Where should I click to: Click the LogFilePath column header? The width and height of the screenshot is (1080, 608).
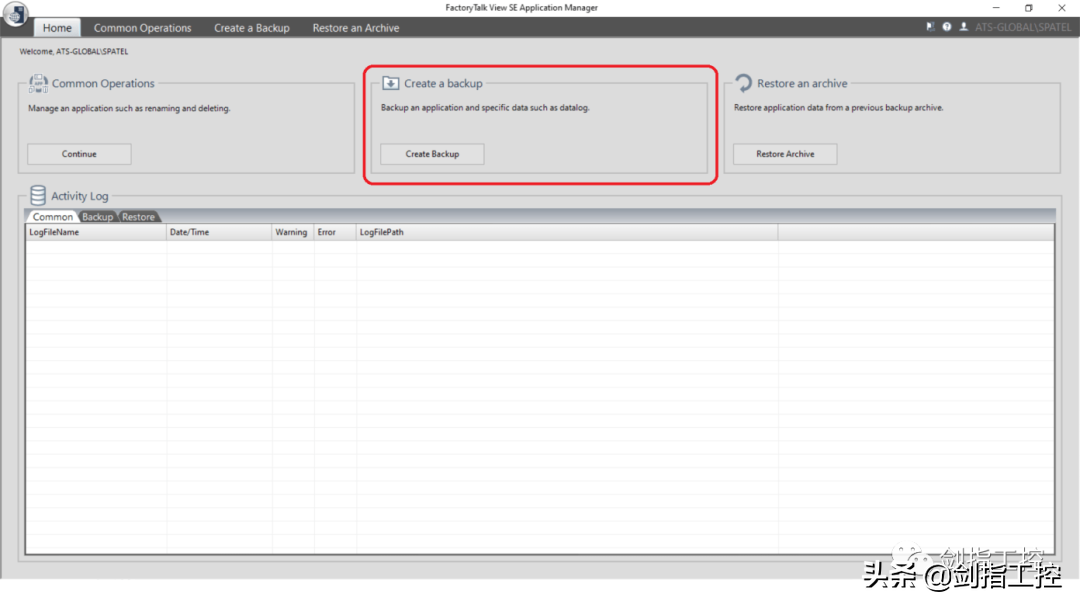(381, 232)
